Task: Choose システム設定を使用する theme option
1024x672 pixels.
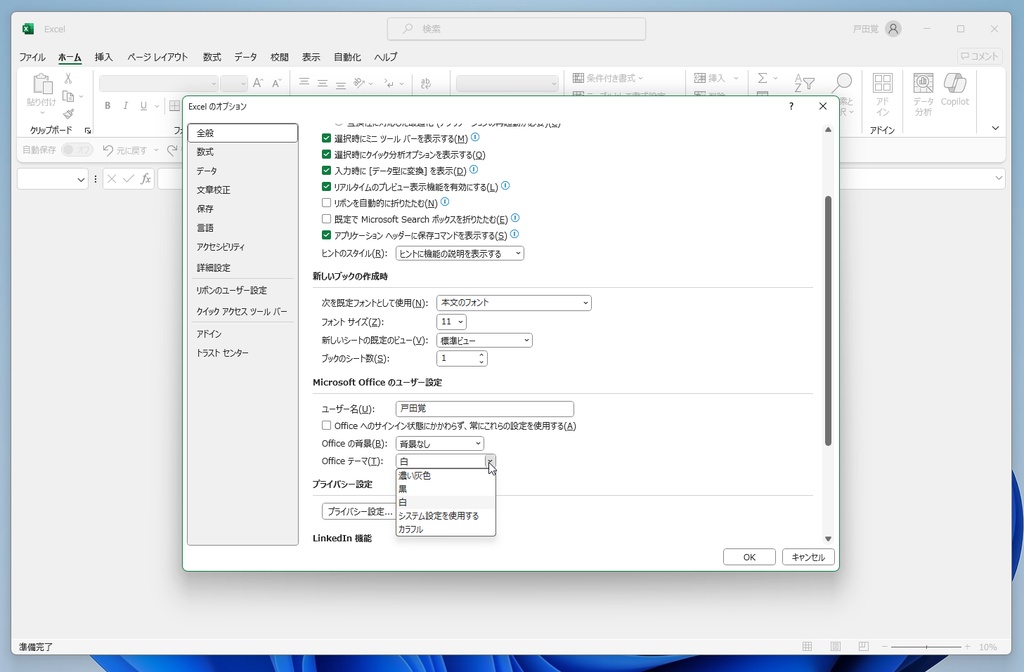Action: [445, 516]
